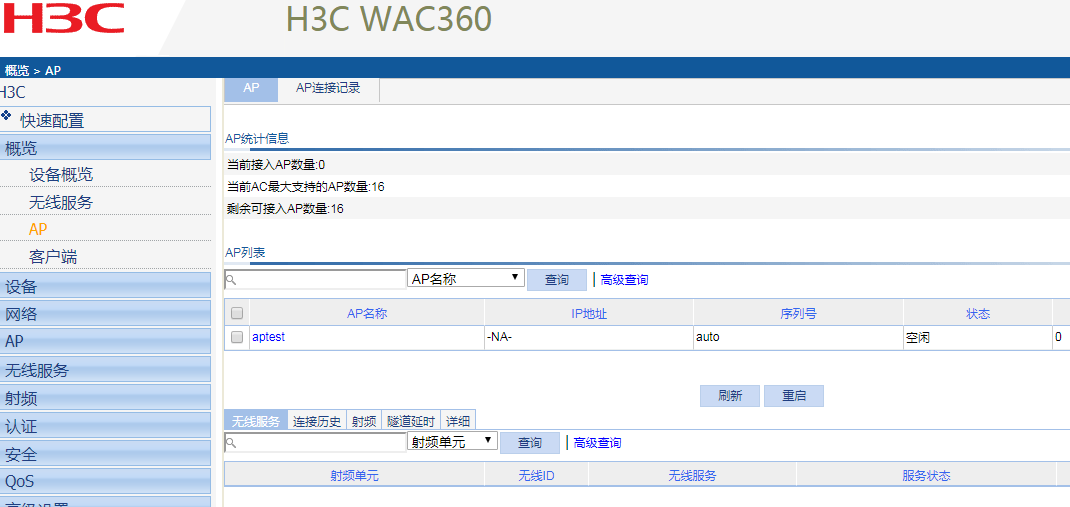Viewport: 1070px width, 507px height.
Task: Click the auto serial number cell
Action: coord(798,337)
